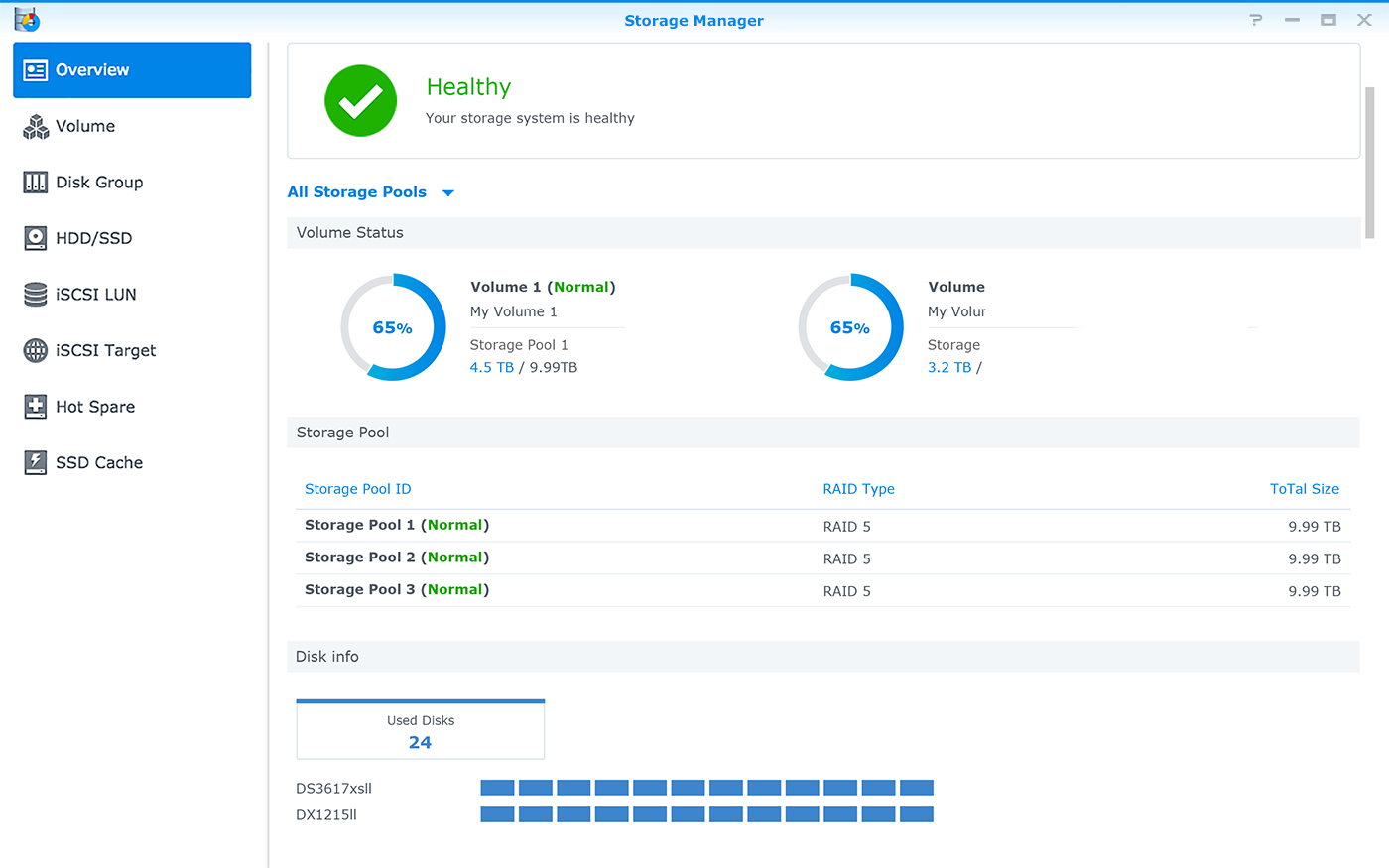Open the HDD/SSD panel icon
The width and height of the screenshot is (1389, 868).
[35, 238]
